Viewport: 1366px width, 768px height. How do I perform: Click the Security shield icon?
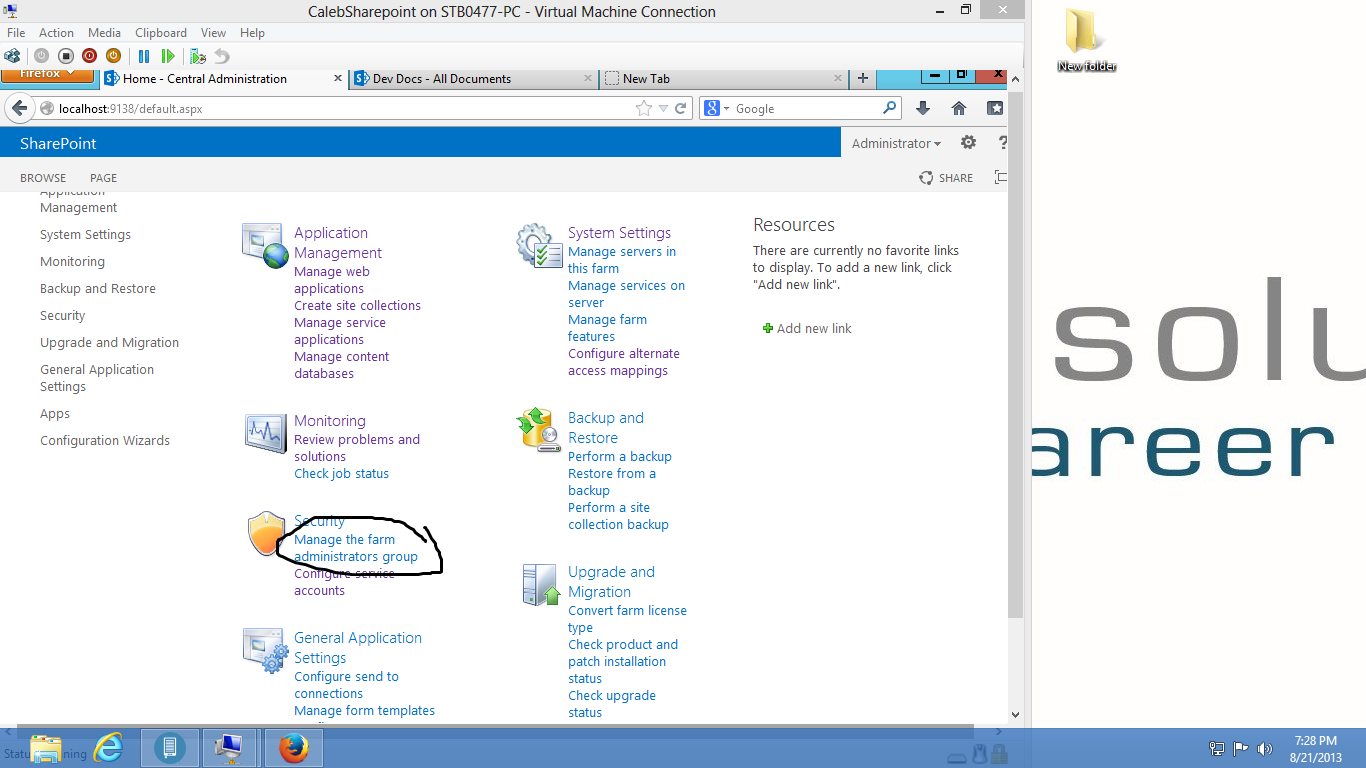click(x=267, y=534)
